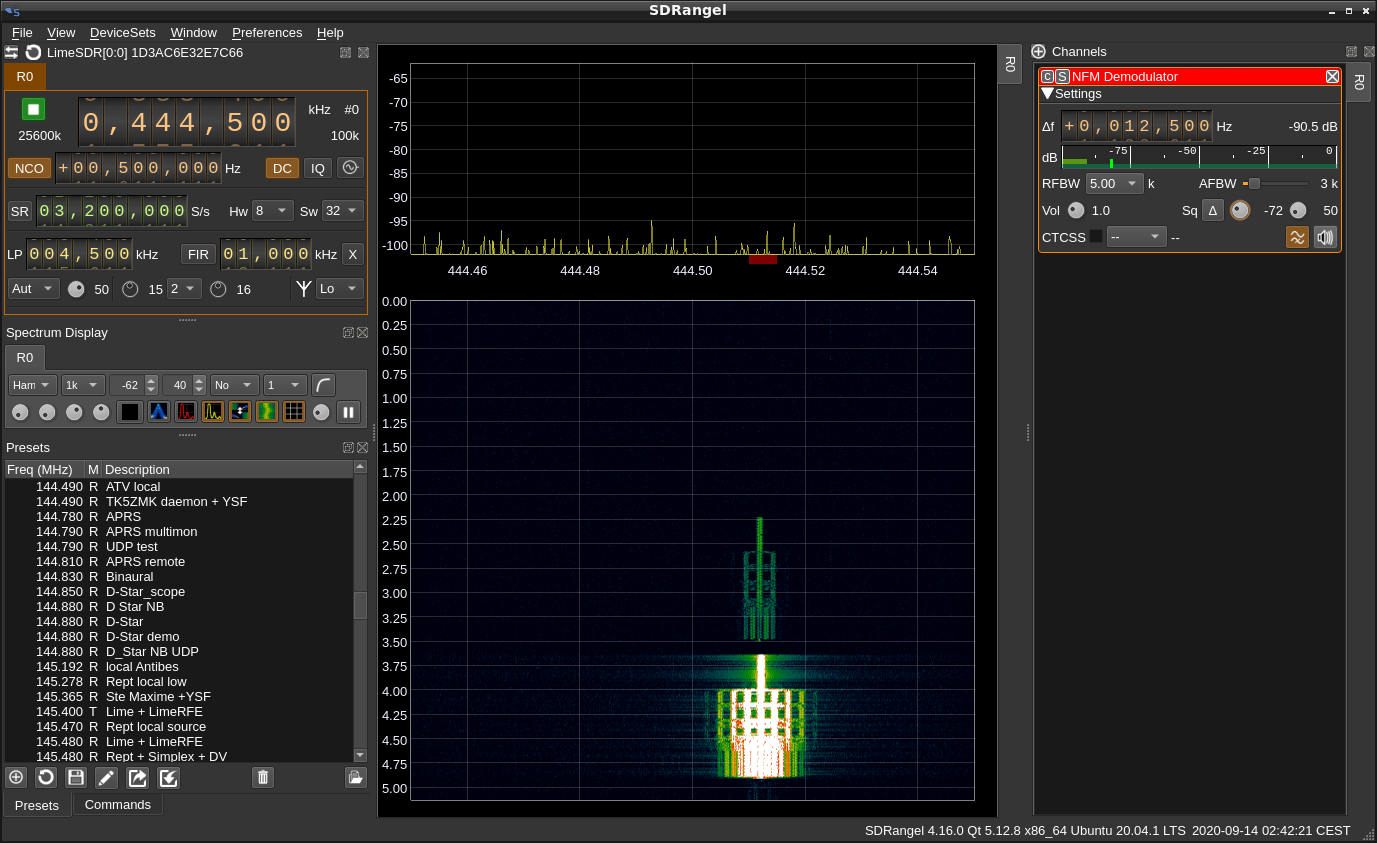Screen dimensions: 1377x843
Task: Open the RFBW 5.00 dropdown
Action: [x=1115, y=184]
